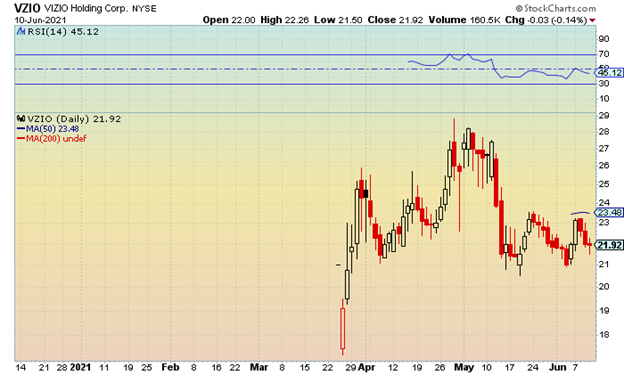Click the May label on date axis
624x375 pixels.
click(464, 367)
